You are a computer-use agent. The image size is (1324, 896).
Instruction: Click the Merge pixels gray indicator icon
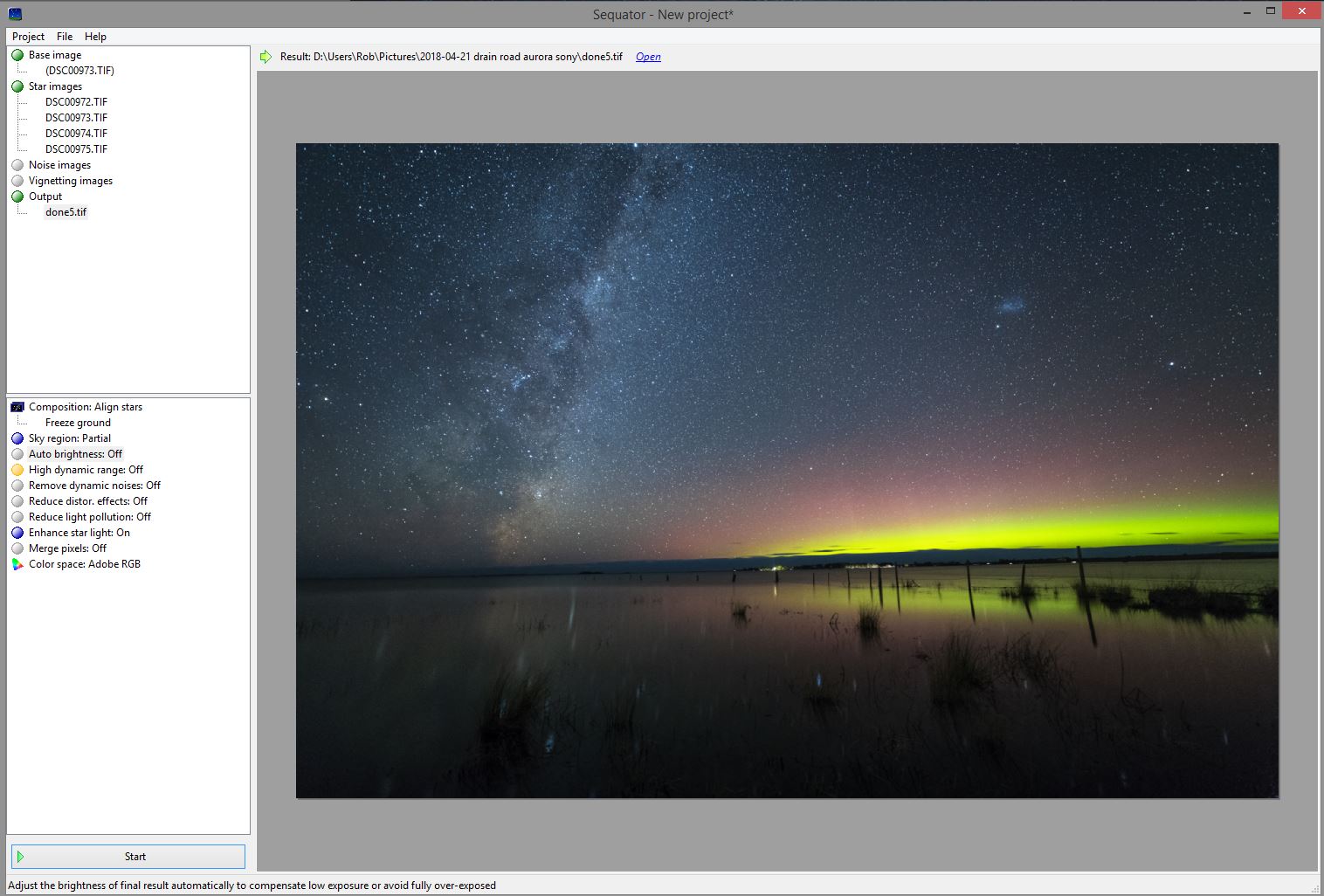coord(17,548)
